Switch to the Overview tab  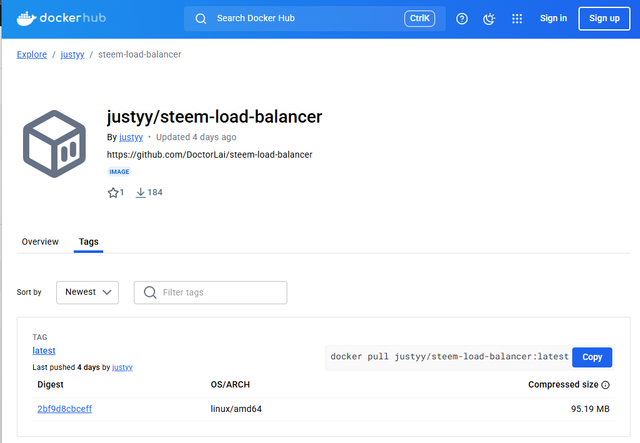click(40, 242)
